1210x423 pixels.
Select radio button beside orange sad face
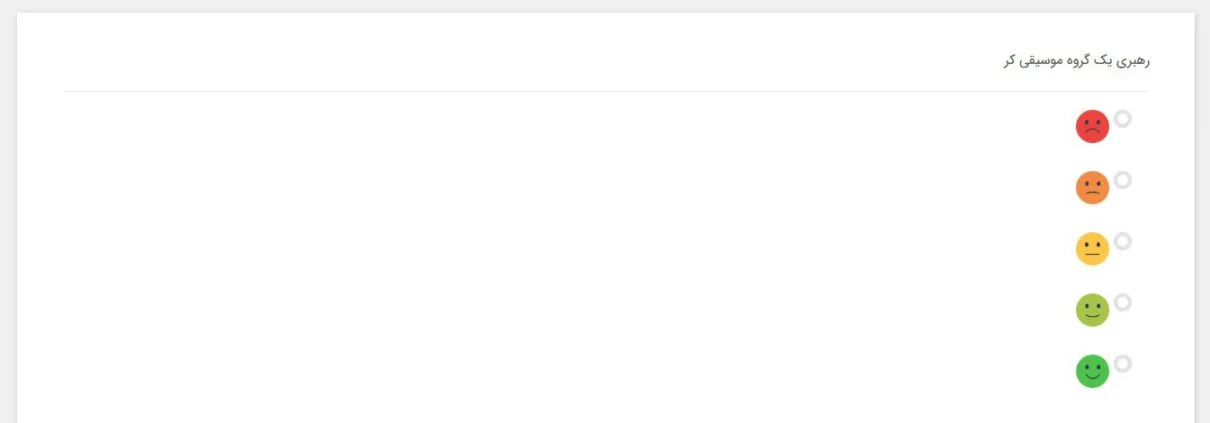tap(1123, 180)
